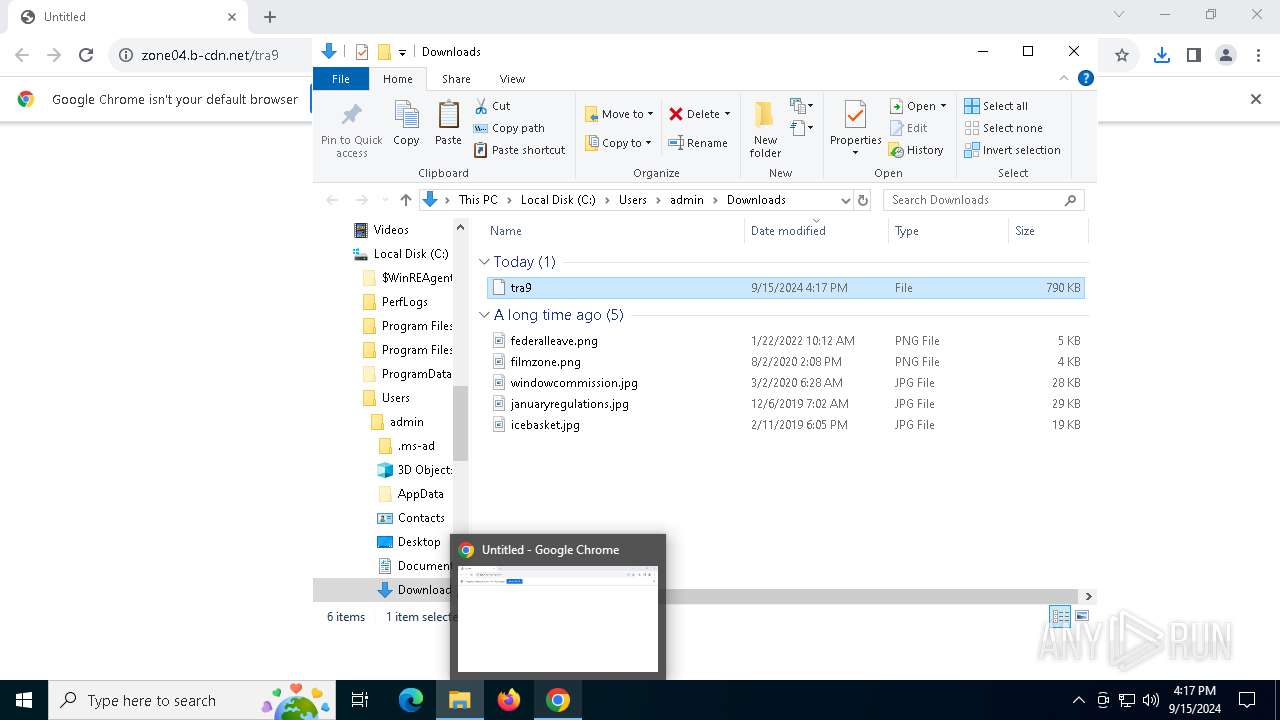Open Quick Access Toolbar customize dropdown
Screen dimensions: 1280x720
pyautogui.click(x=402, y=52)
